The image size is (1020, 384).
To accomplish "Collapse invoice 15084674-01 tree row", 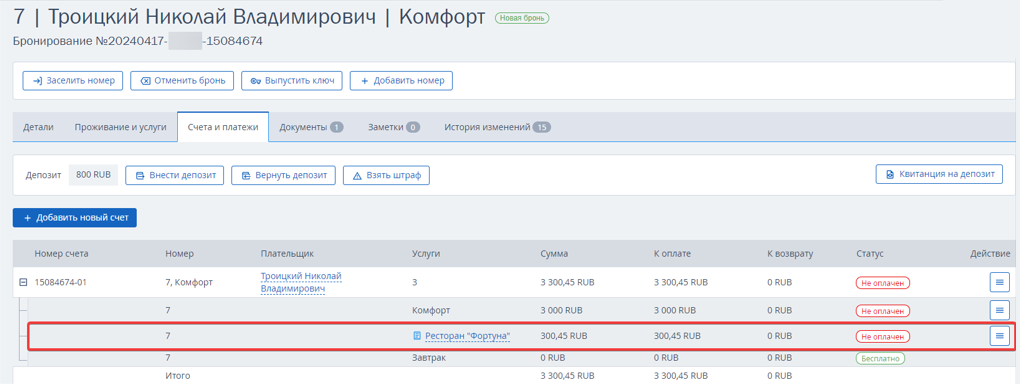I will coord(23,282).
